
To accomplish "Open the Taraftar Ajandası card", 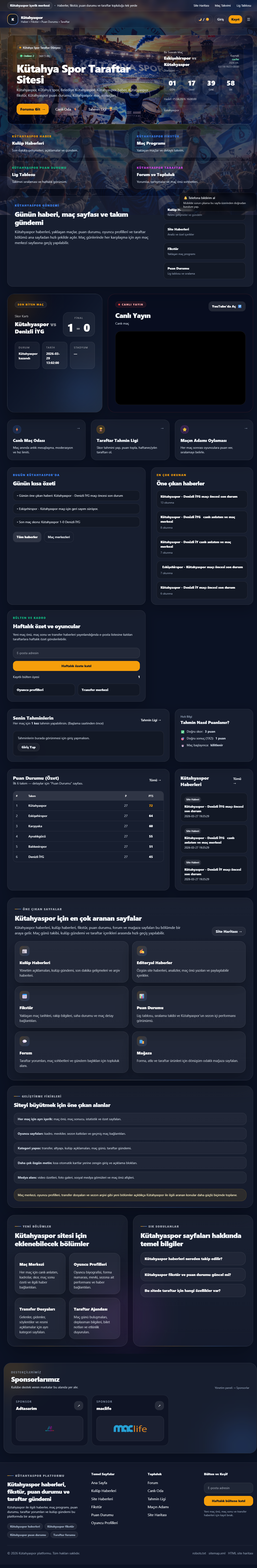I will point(94,1319).
